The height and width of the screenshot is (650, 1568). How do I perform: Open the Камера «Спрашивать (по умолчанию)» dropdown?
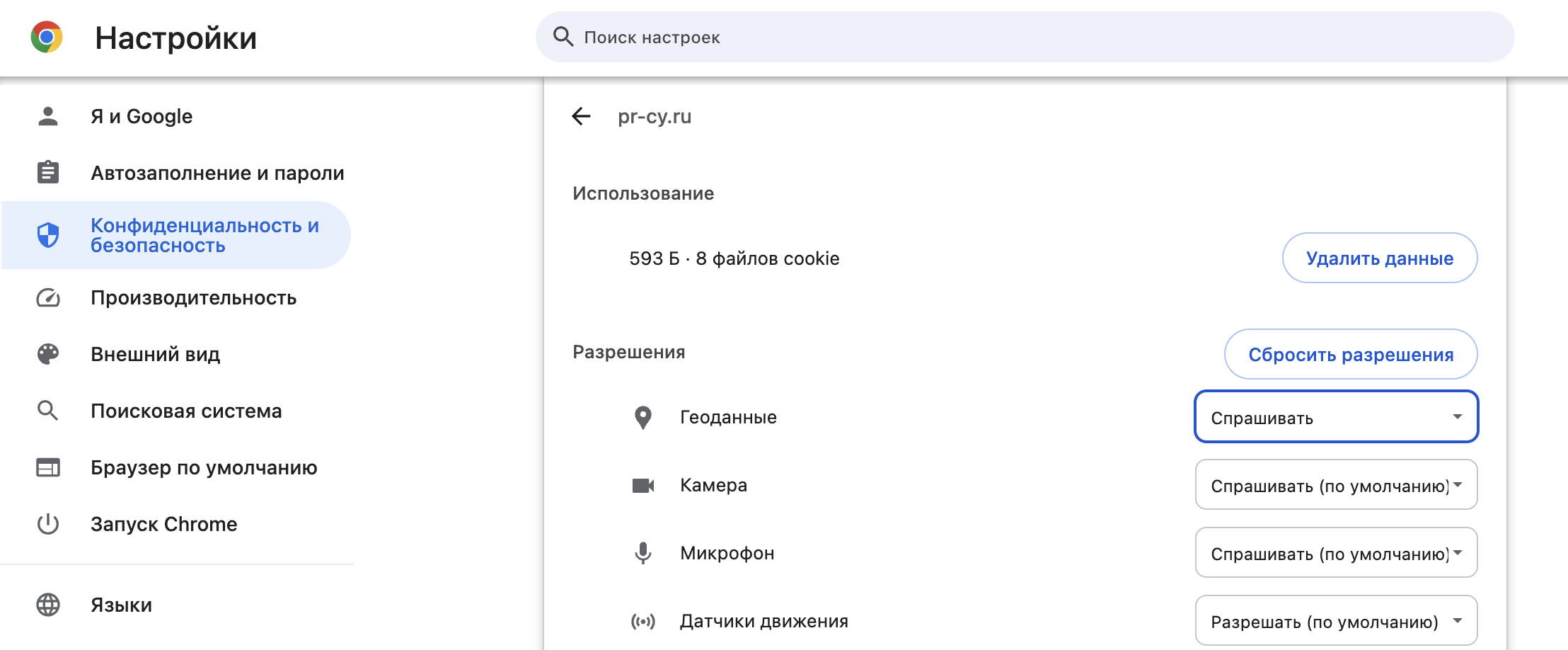coord(1336,485)
